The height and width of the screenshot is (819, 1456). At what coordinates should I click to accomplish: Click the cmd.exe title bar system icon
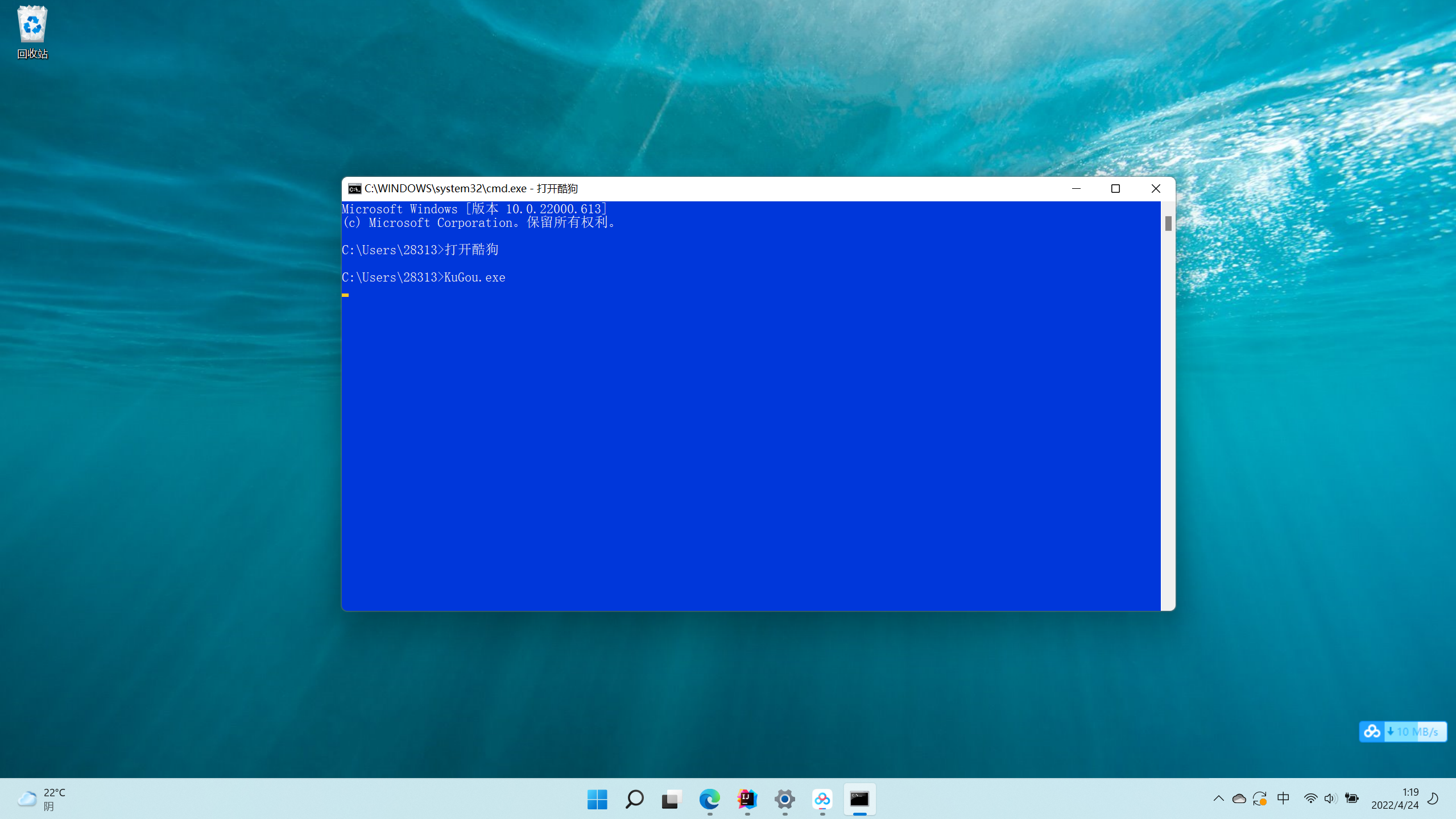tap(355, 189)
